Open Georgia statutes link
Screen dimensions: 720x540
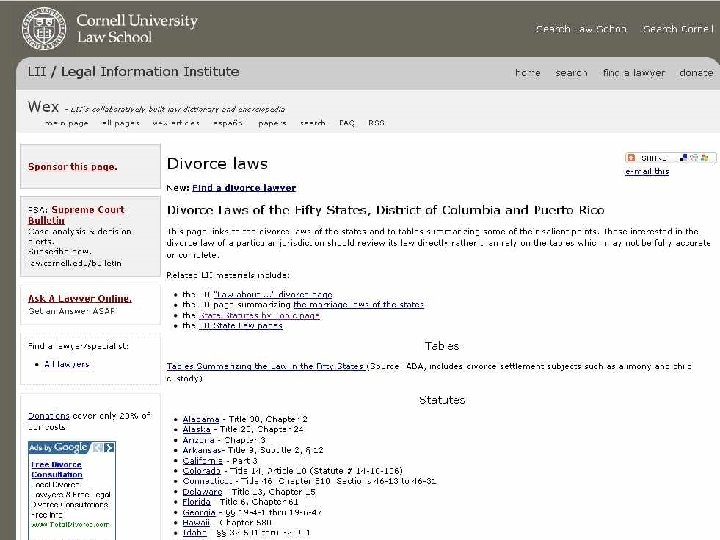(x=199, y=512)
